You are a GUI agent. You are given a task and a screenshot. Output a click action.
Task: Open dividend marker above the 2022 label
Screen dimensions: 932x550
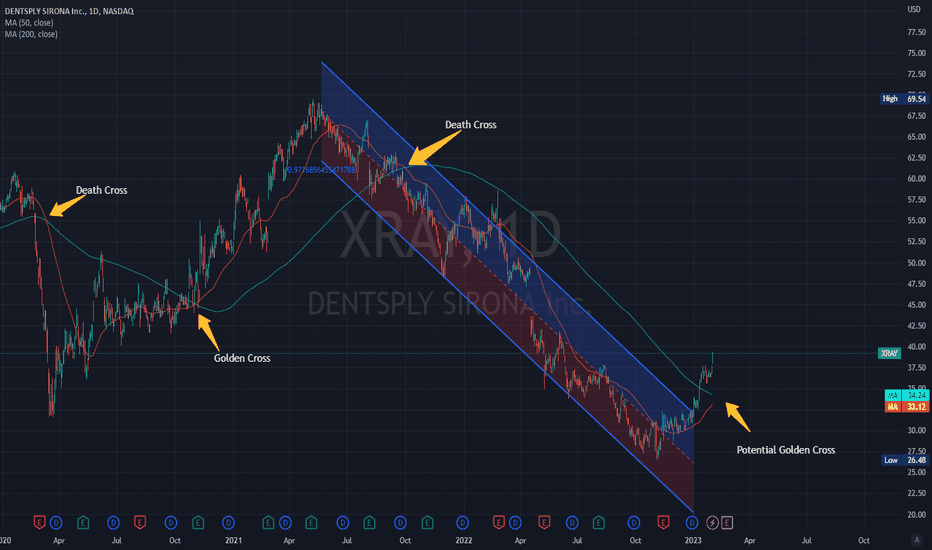[462, 523]
